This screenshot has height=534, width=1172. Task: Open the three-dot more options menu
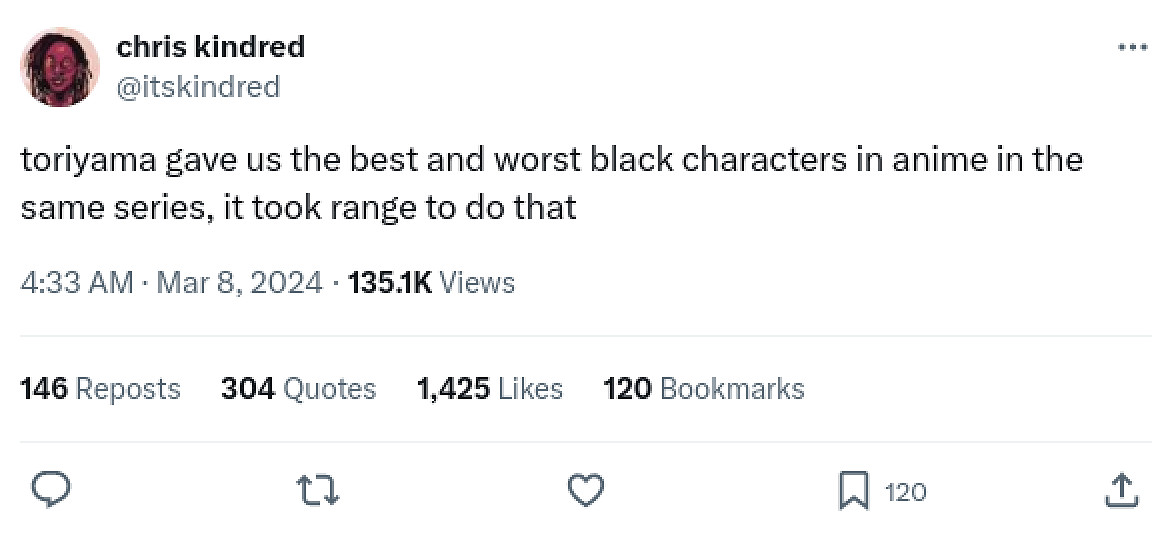(1131, 46)
